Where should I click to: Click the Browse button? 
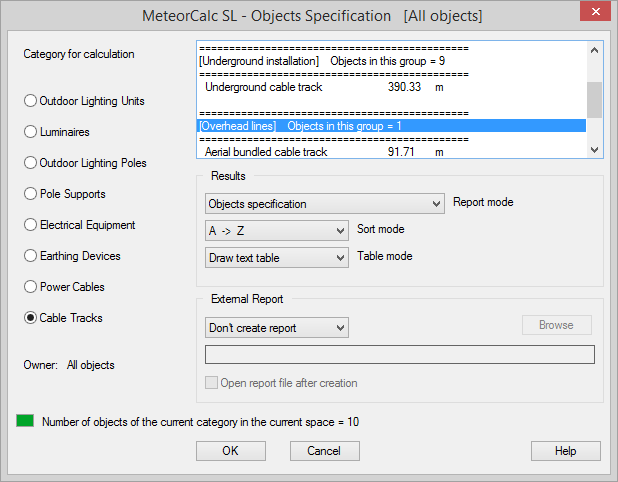557,325
